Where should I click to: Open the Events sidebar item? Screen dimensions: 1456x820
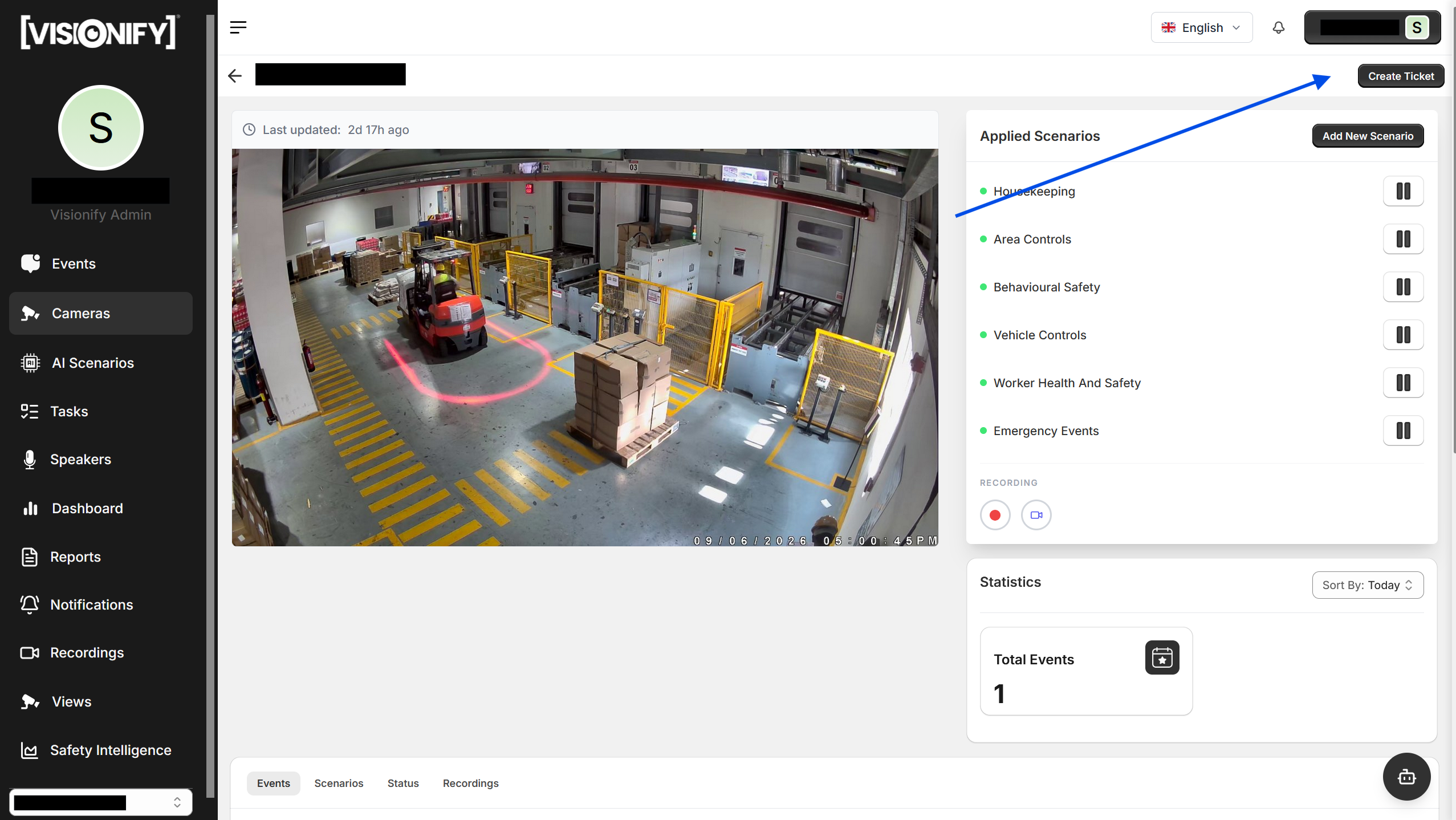pos(101,263)
